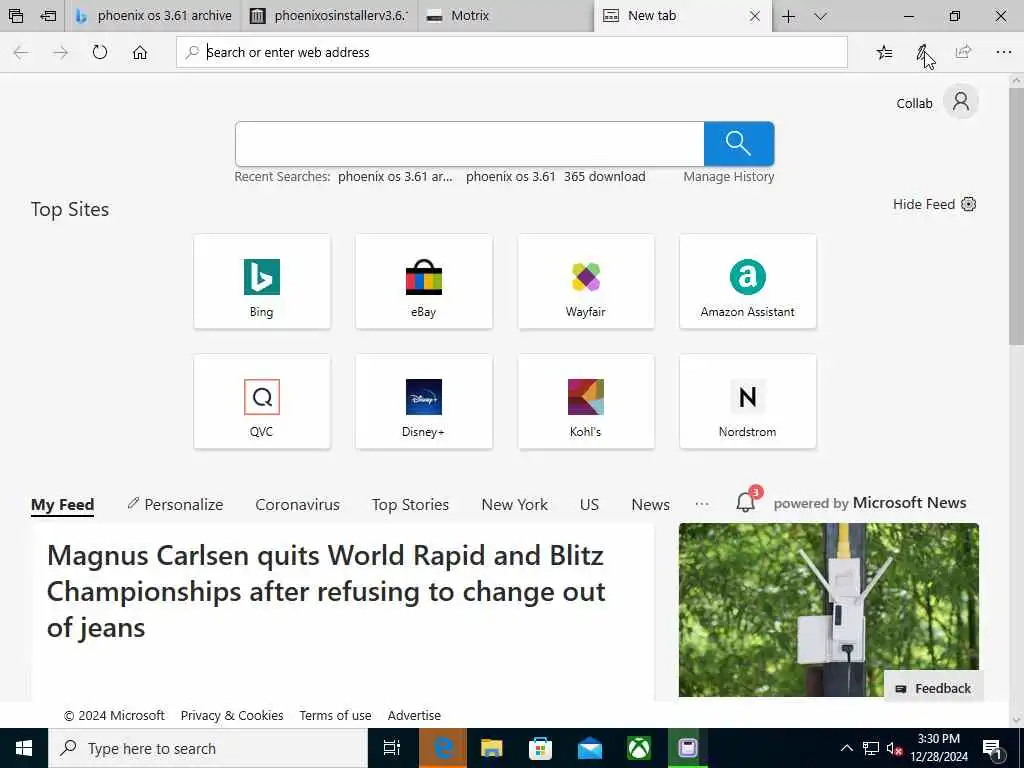Open the Xbox app from taskbar
Image resolution: width=1024 pixels, height=768 pixels.
(x=639, y=748)
